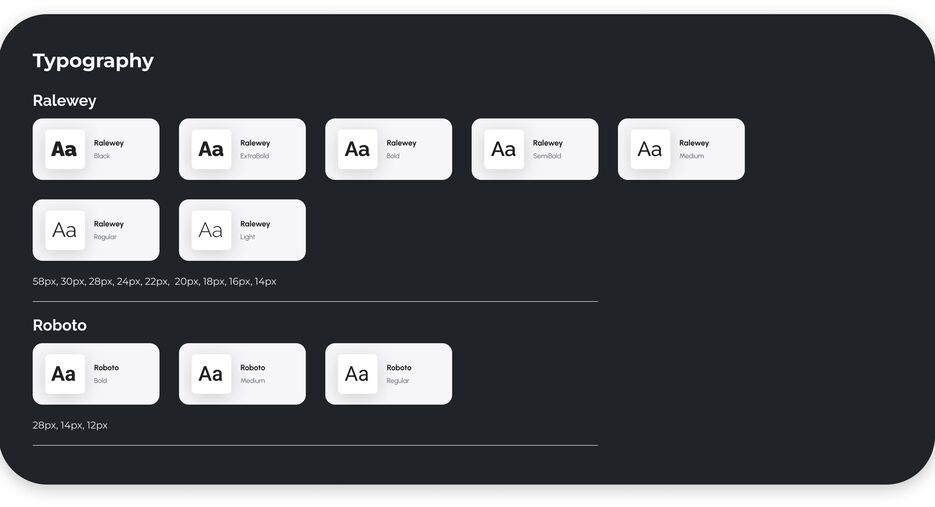Click the Ralewey name on the Medium card

(694, 143)
